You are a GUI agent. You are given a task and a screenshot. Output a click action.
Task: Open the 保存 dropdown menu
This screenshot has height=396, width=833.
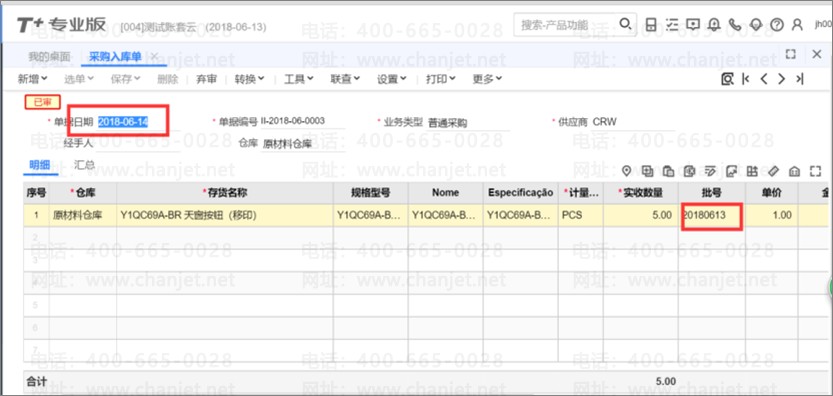[125, 79]
